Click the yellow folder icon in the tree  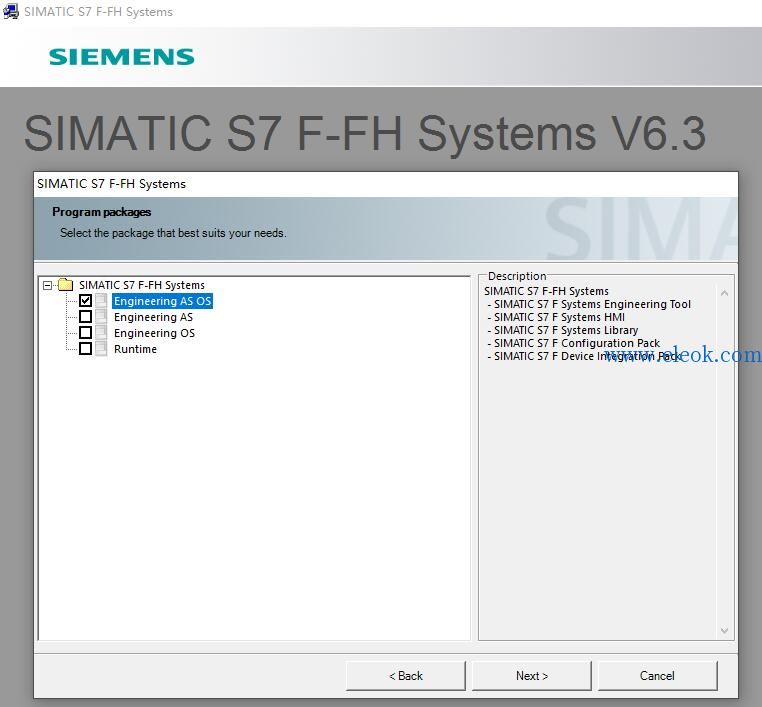(x=65, y=285)
